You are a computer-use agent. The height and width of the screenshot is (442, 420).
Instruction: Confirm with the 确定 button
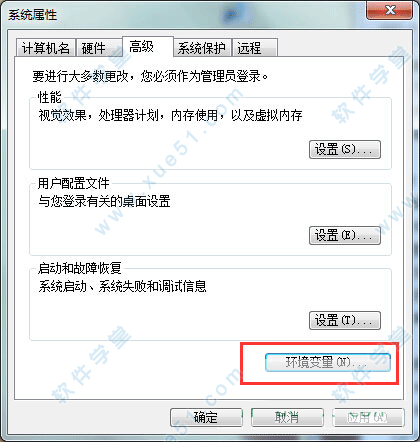coord(206,417)
